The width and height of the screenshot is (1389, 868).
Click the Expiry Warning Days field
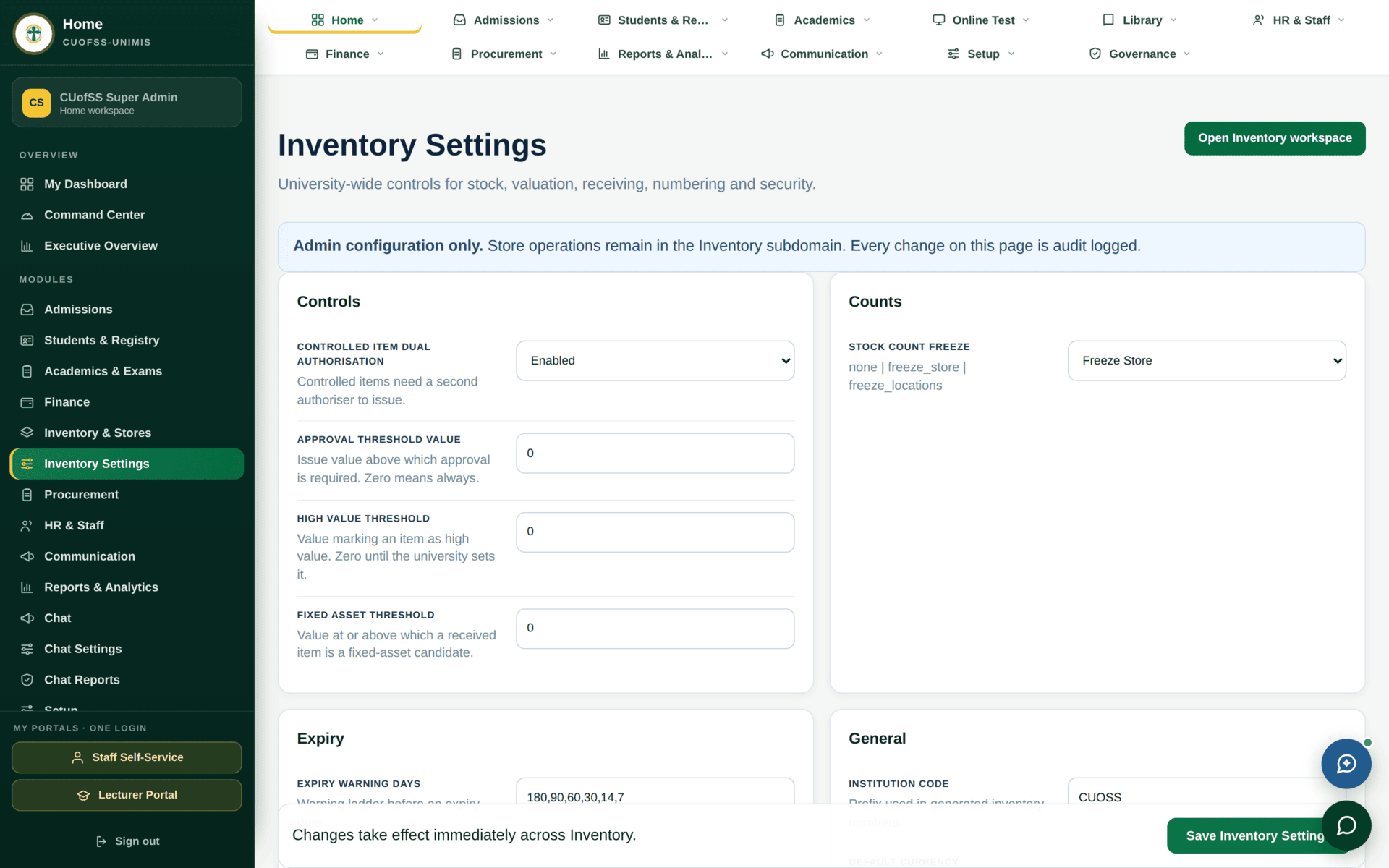pyautogui.click(x=655, y=791)
